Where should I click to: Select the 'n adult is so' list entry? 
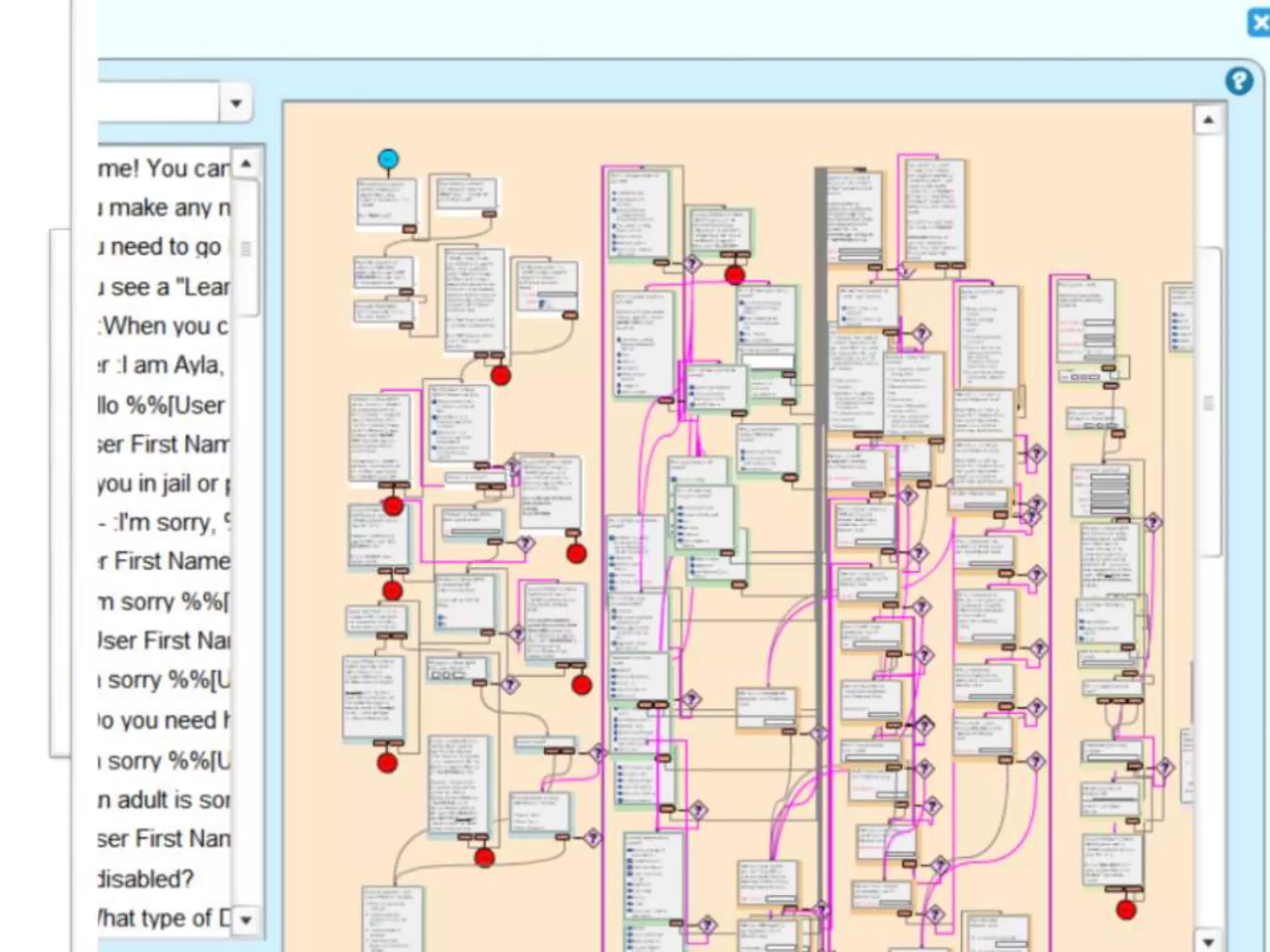click(x=162, y=800)
